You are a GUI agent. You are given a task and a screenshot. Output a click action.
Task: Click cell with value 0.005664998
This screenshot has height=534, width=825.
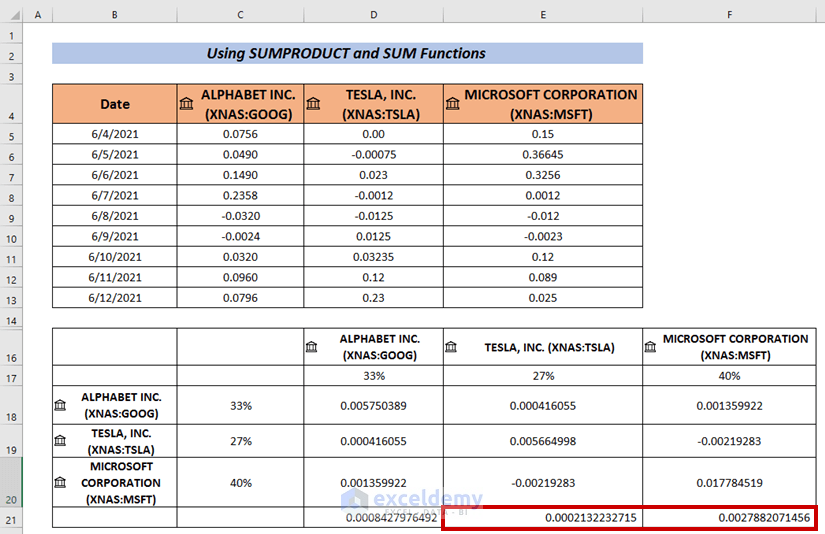[543, 441]
